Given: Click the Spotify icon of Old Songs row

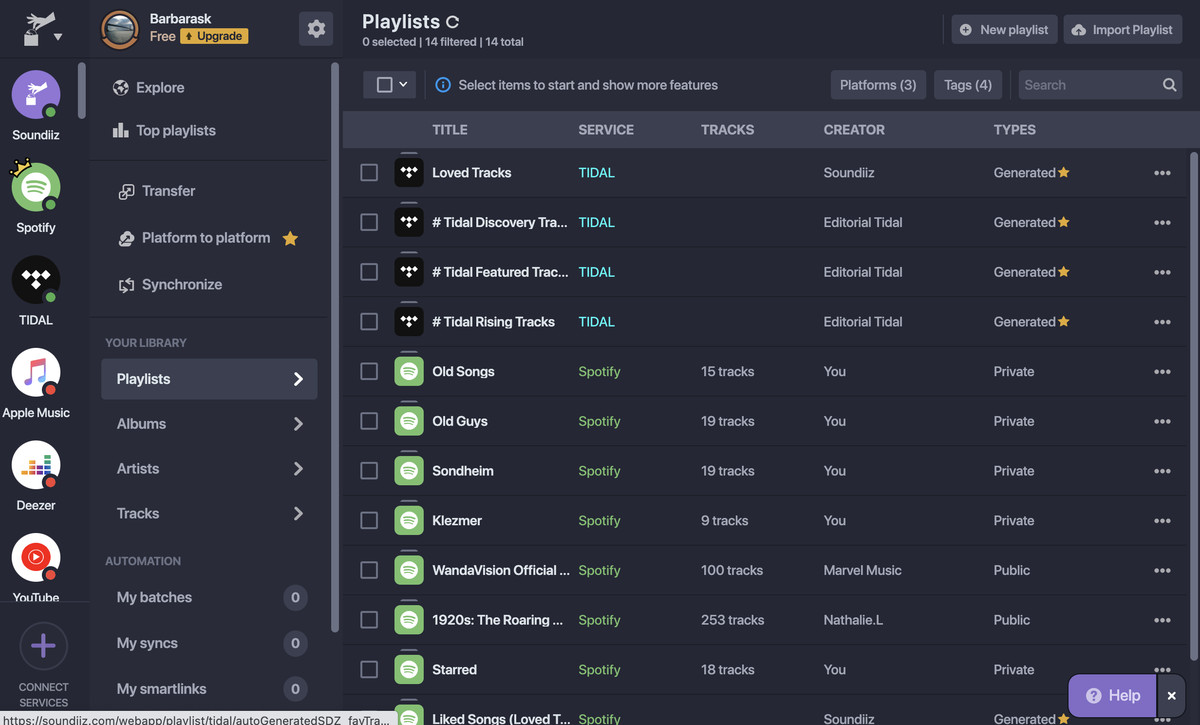Looking at the screenshot, I should (409, 371).
